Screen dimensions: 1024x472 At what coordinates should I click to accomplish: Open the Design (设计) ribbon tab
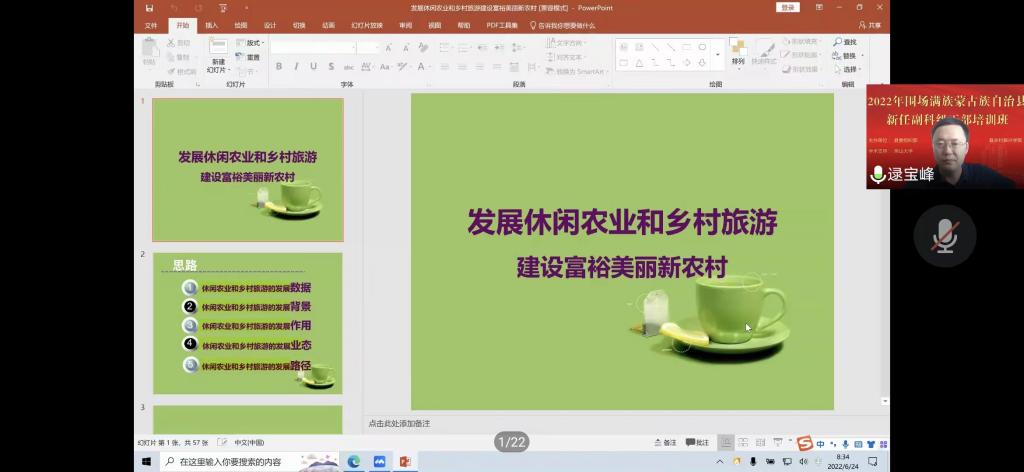(270, 25)
